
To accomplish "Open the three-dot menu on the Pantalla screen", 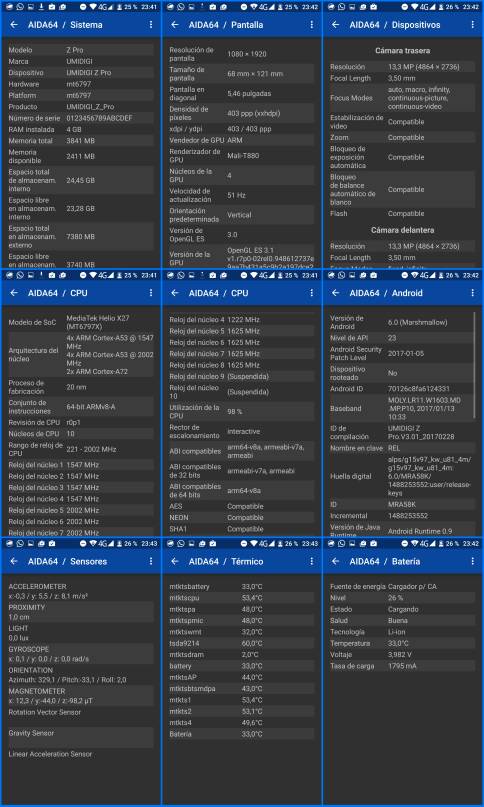I will pyautogui.click(x=312, y=25).
